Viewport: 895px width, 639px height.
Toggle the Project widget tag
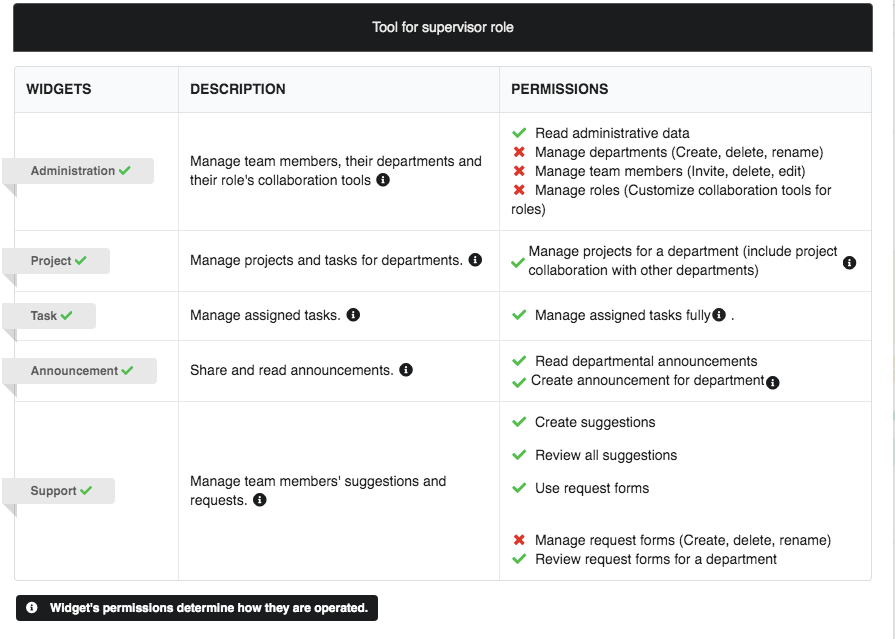58,261
